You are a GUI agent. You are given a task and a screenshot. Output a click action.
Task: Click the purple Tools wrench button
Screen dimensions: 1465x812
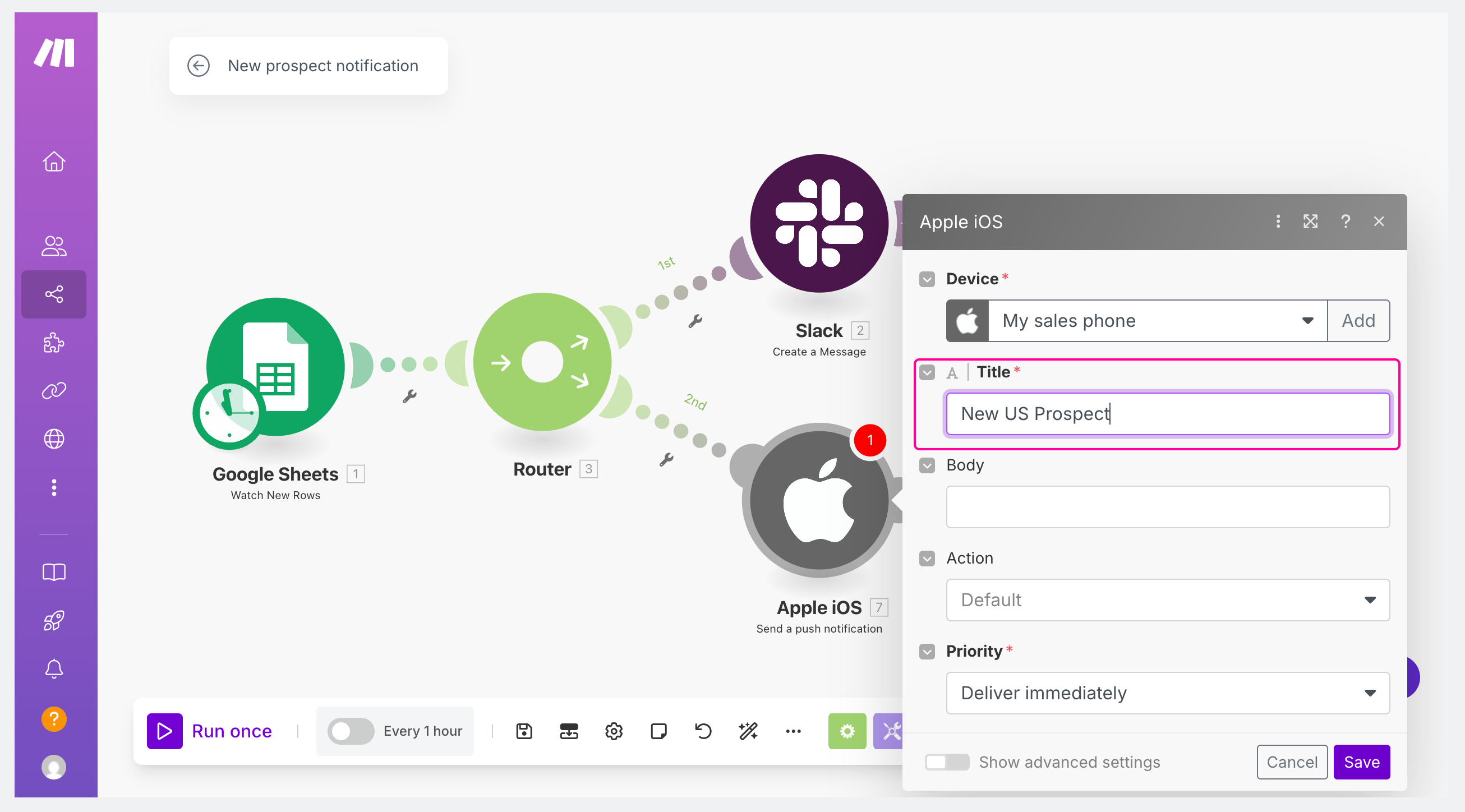click(888, 731)
